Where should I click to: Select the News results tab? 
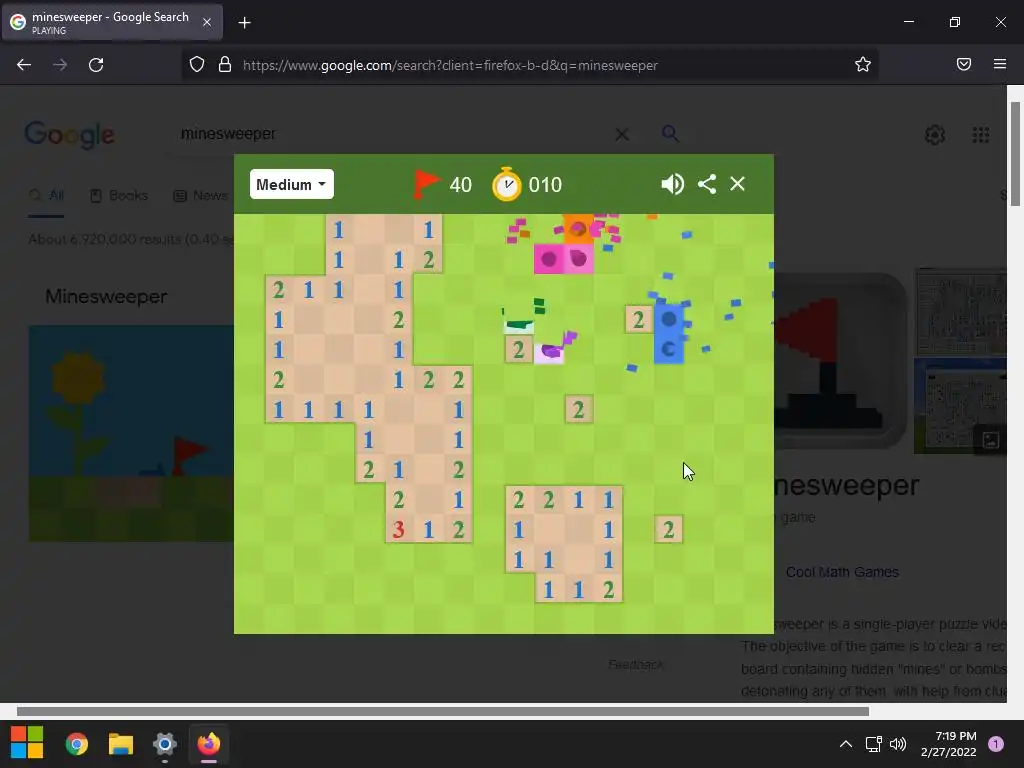click(200, 195)
